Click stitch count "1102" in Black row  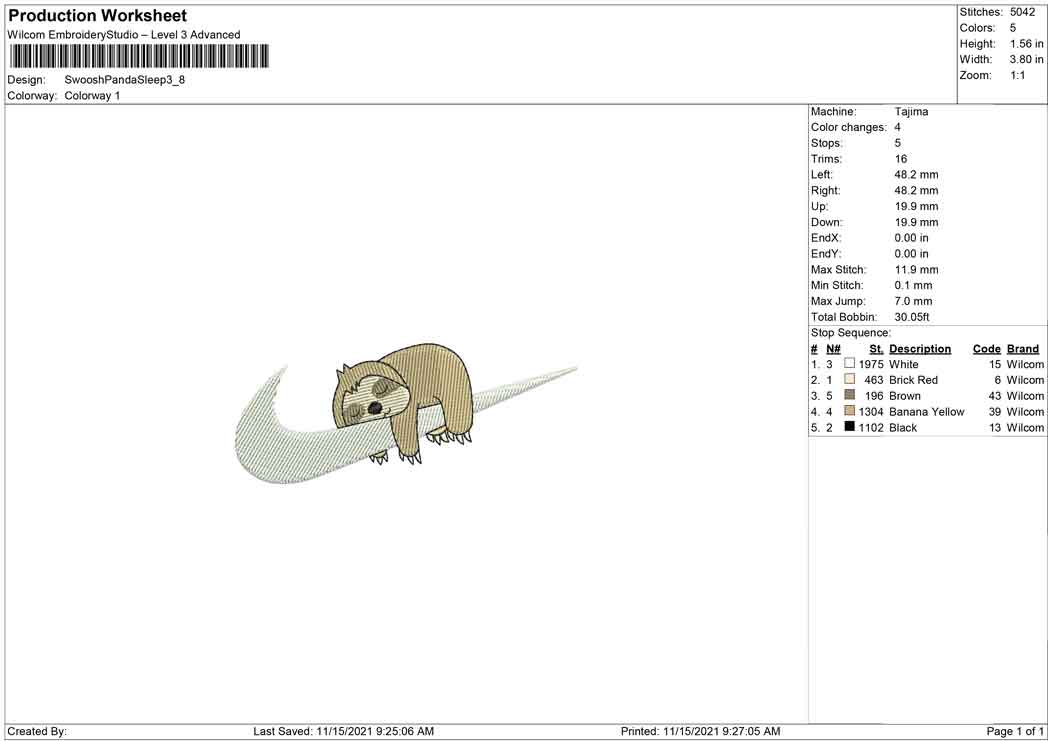(x=871, y=428)
